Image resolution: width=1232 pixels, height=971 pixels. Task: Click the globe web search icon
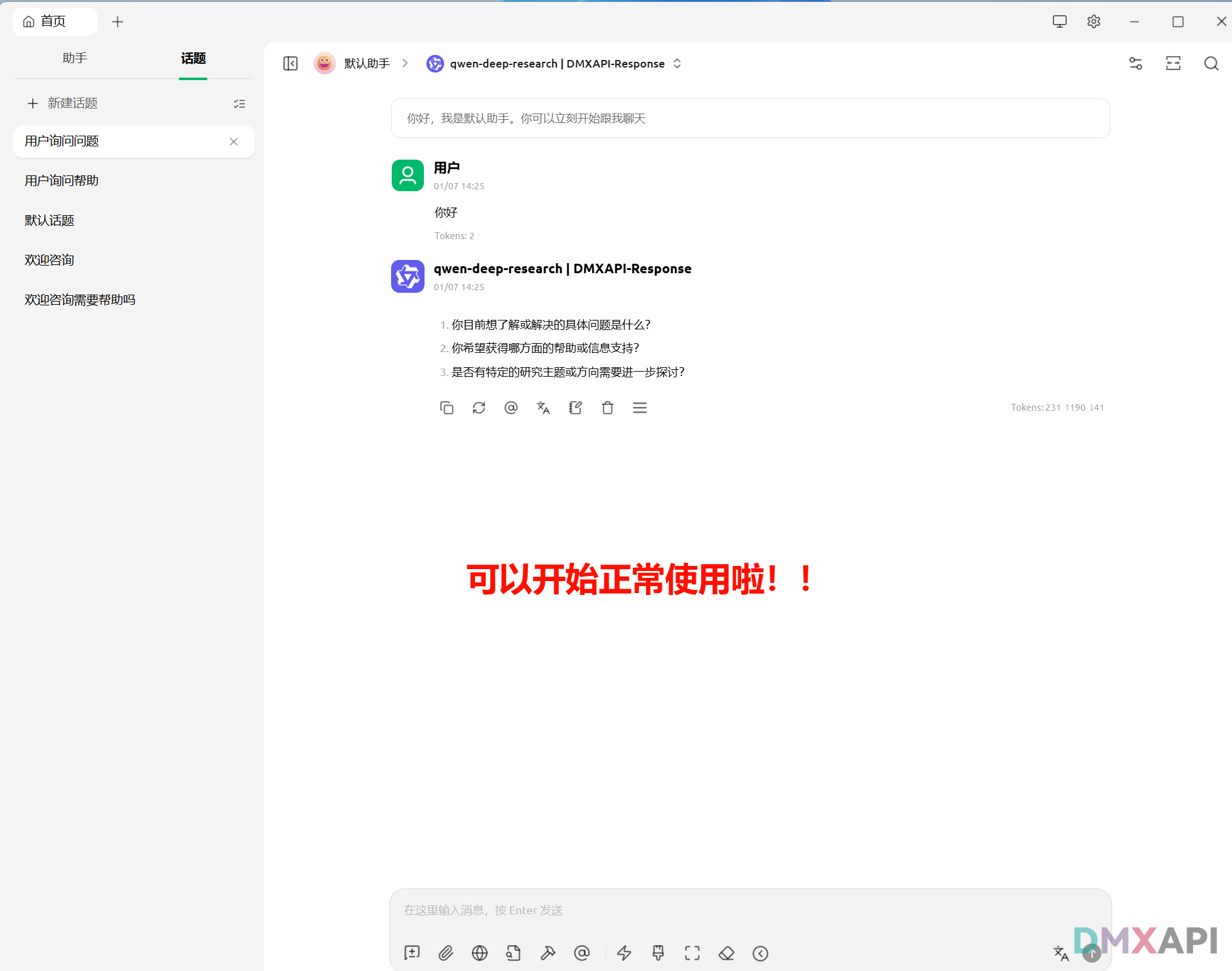tap(479, 953)
